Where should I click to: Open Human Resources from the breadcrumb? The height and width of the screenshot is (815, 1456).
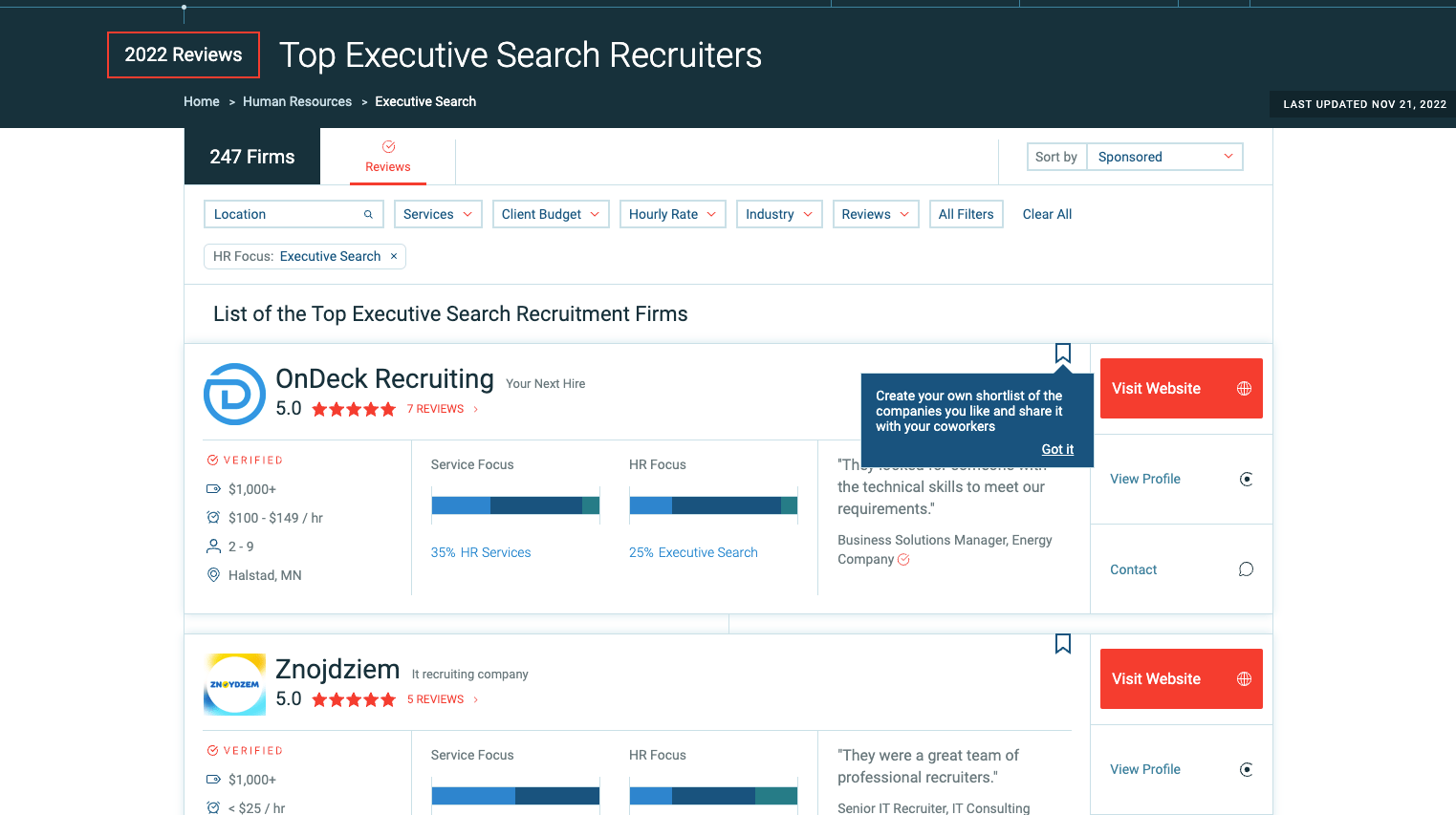point(297,101)
